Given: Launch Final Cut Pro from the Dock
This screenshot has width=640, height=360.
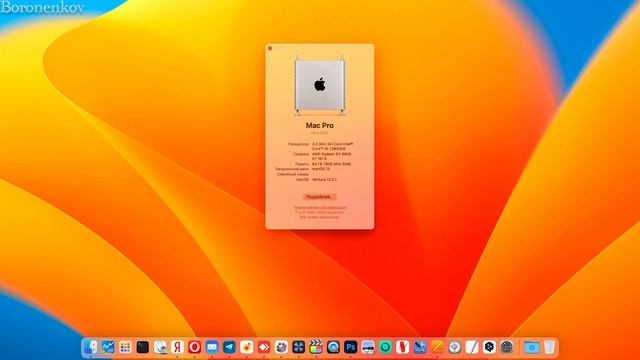Looking at the screenshot, I should tap(316, 347).
